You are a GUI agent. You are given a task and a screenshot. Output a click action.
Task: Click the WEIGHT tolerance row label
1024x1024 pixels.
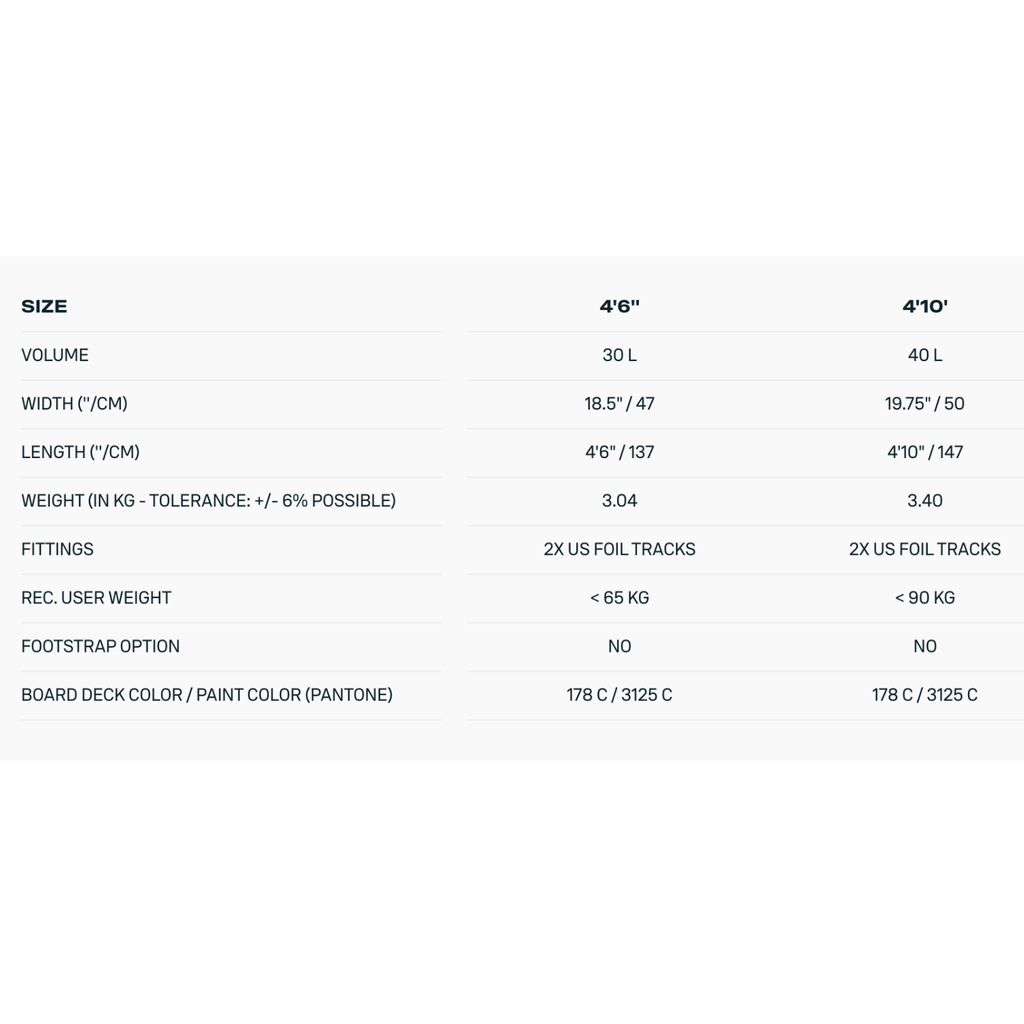coord(208,500)
